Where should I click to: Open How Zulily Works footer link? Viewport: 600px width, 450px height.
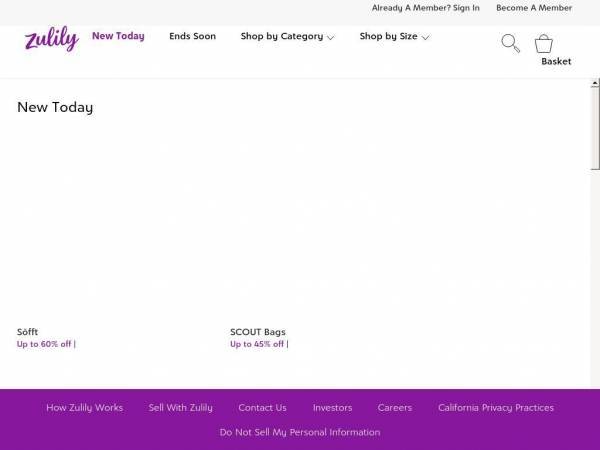point(85,408)
